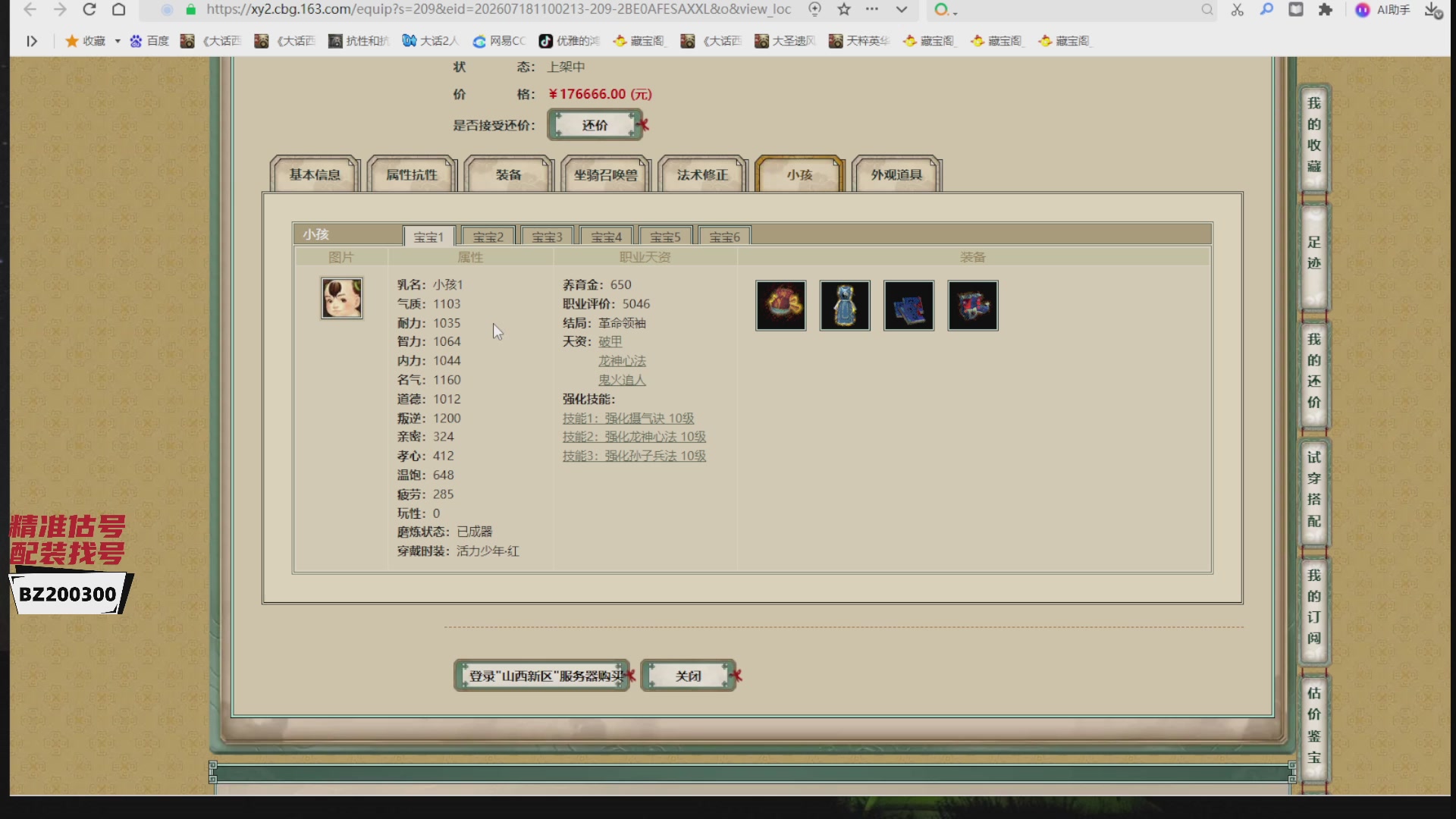The image size is (1456, 819).
Task: Bookmark the page with star icon
Action: 844,10
